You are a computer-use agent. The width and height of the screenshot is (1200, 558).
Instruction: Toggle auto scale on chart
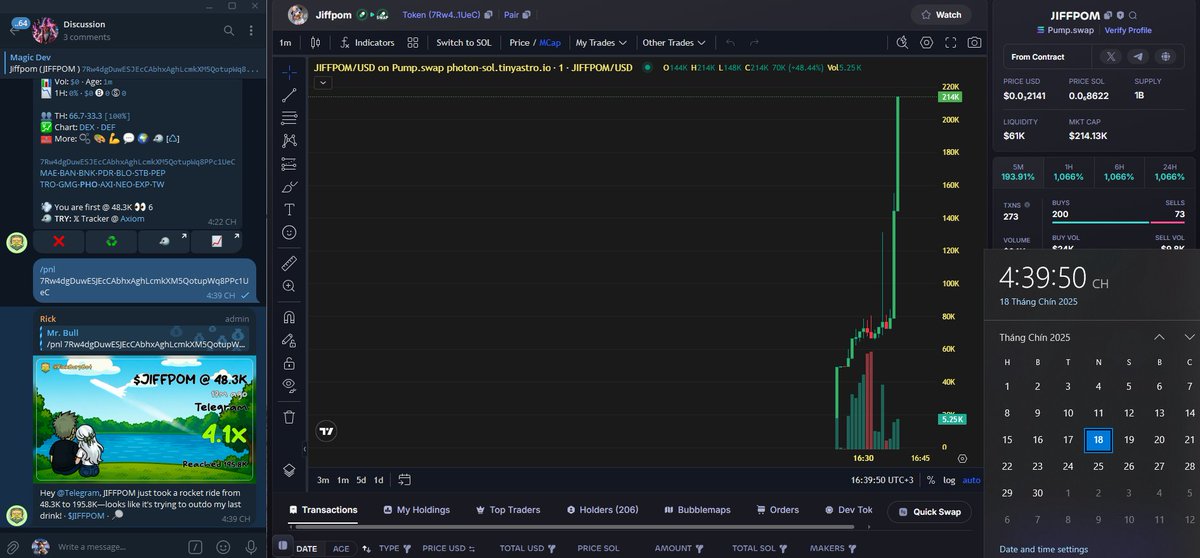pos(971,480)
